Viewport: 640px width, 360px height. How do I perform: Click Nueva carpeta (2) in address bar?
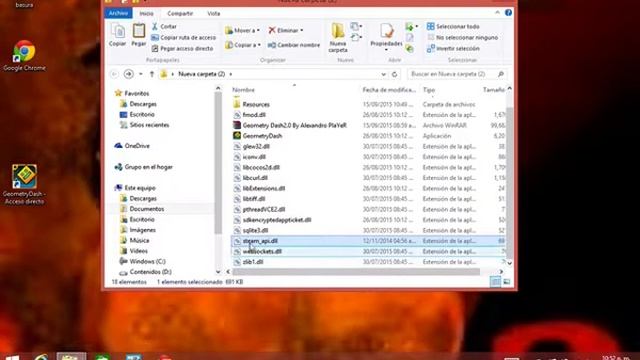[x=202, y=74]
